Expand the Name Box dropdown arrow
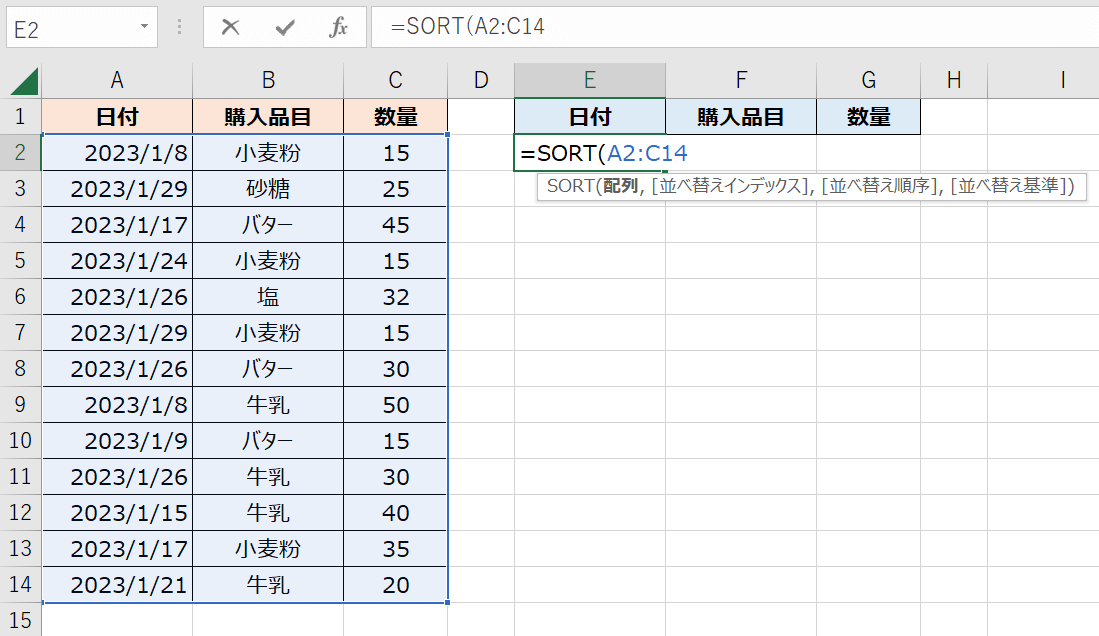The width and height of the screenshot is (1099, 636). (146, 27)
